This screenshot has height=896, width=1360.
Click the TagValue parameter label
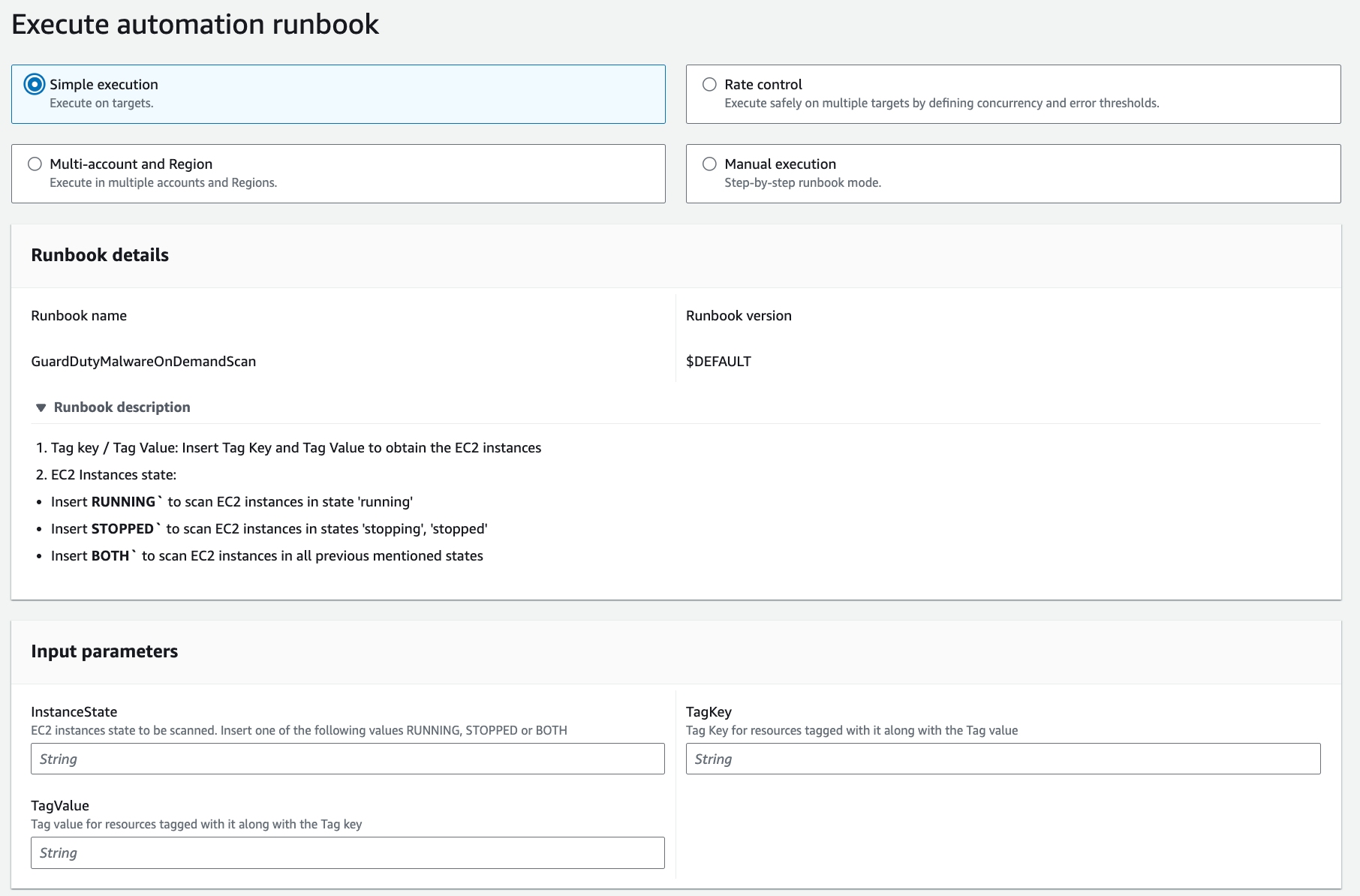point(60,805)
